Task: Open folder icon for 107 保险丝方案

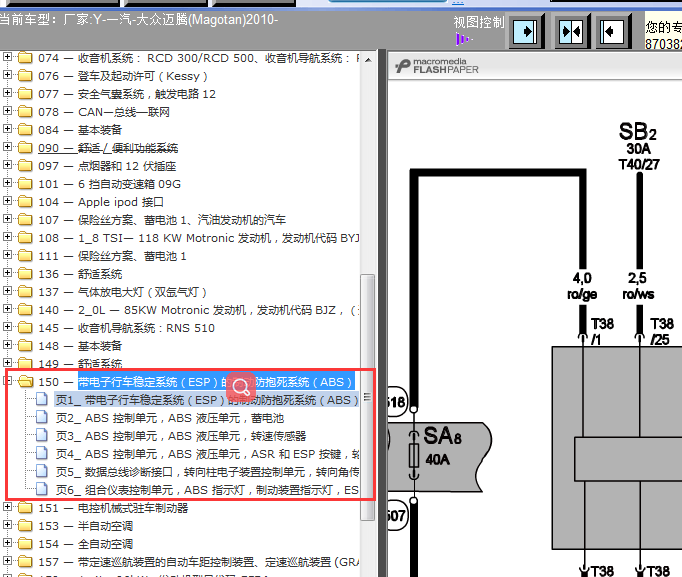Action: coord(25,220)
